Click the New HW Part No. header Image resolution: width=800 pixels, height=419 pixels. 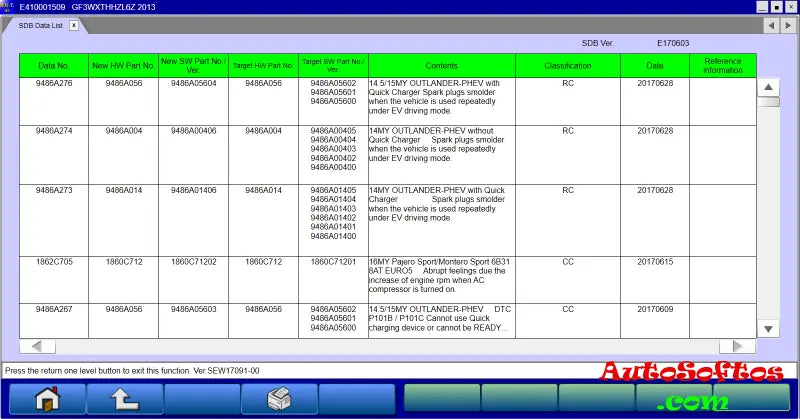click(x=123, y=66)
